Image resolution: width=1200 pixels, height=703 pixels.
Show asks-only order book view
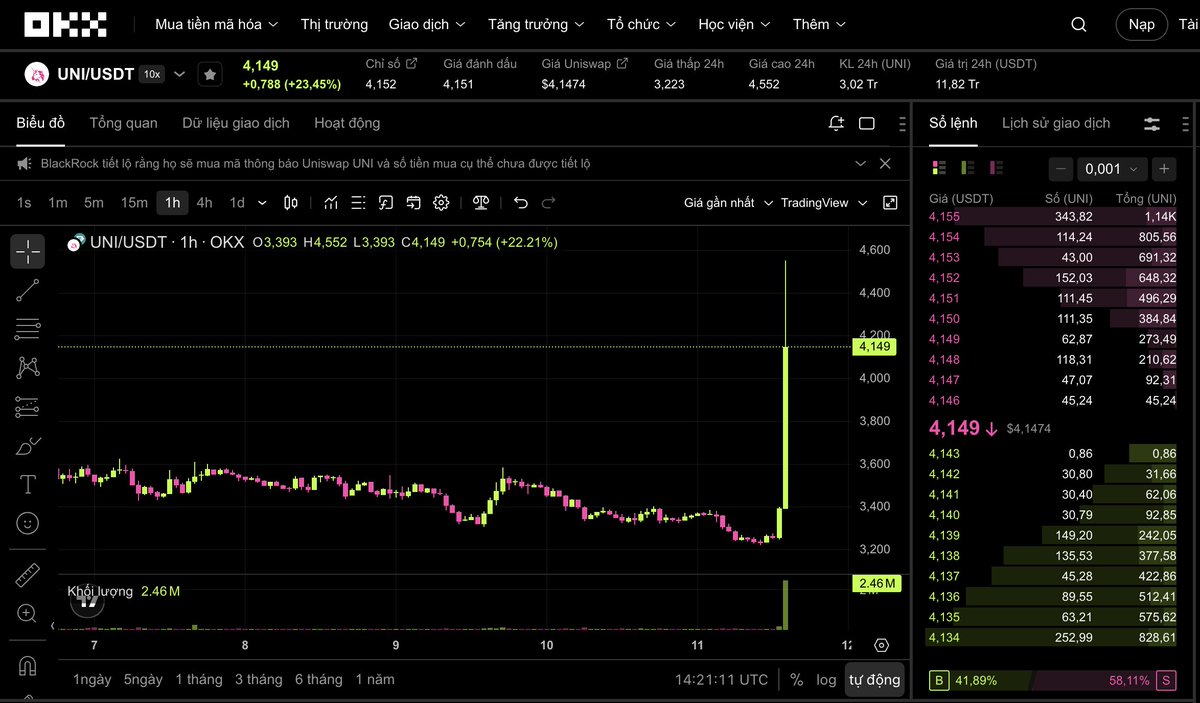pyautogui.click(x=995, y=168)
